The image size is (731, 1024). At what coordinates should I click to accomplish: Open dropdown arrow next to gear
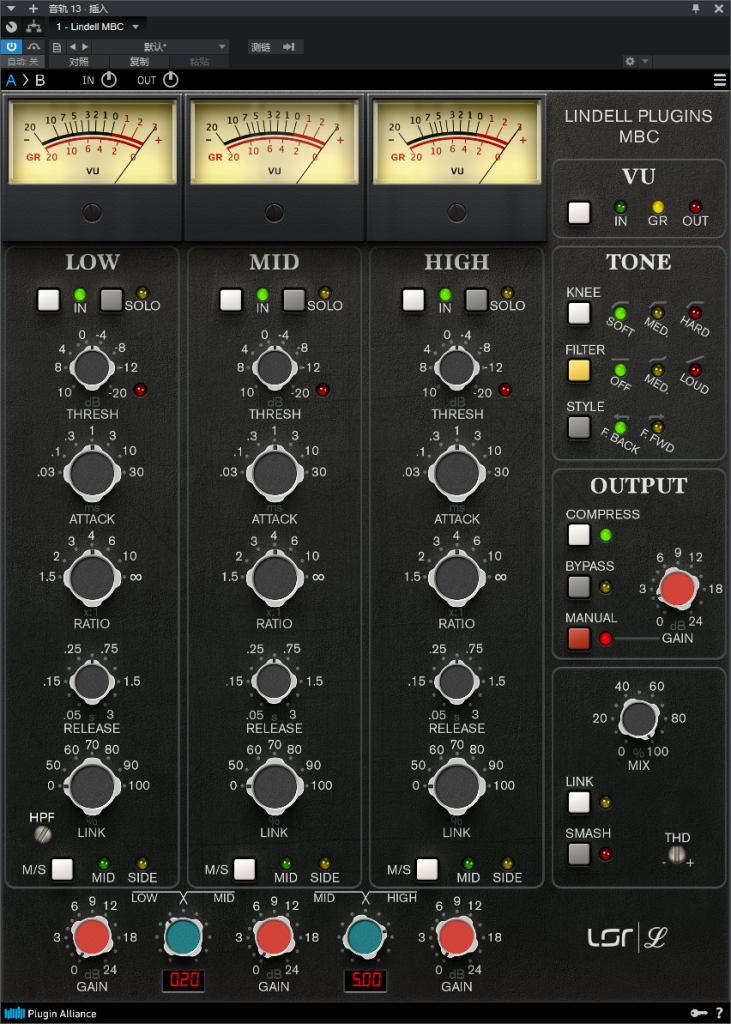645,61
